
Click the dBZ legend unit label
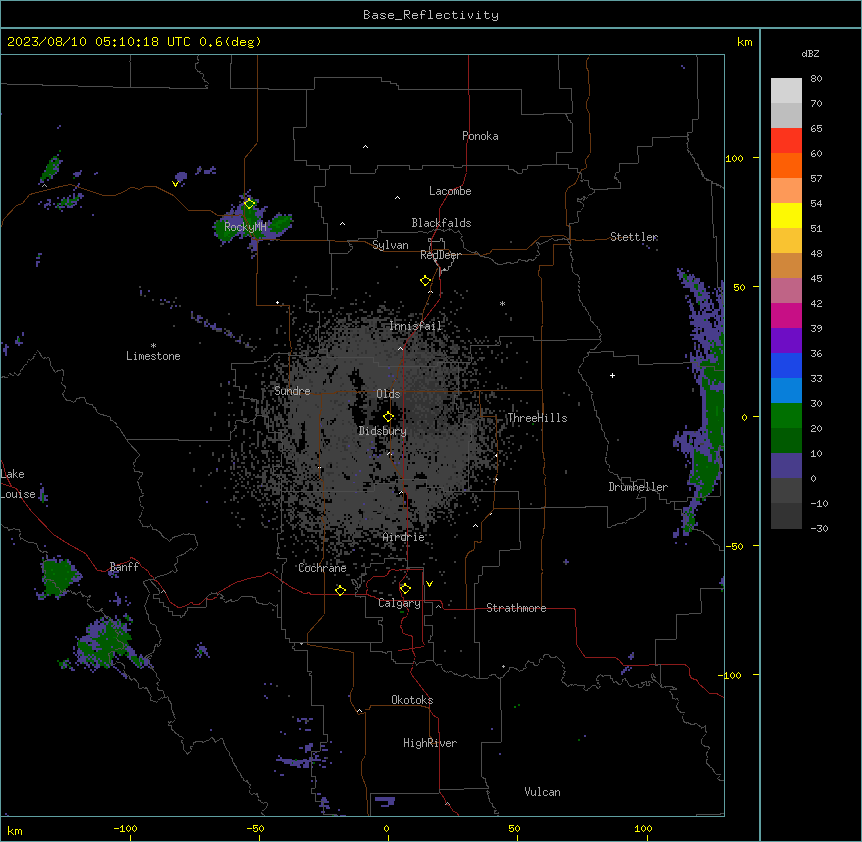[810, 54]
